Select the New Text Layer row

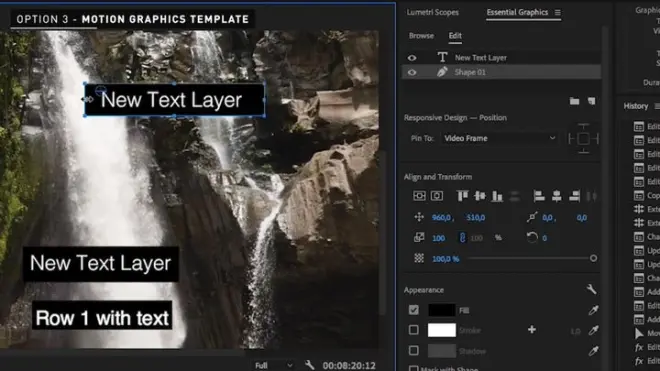click(502, 58)
